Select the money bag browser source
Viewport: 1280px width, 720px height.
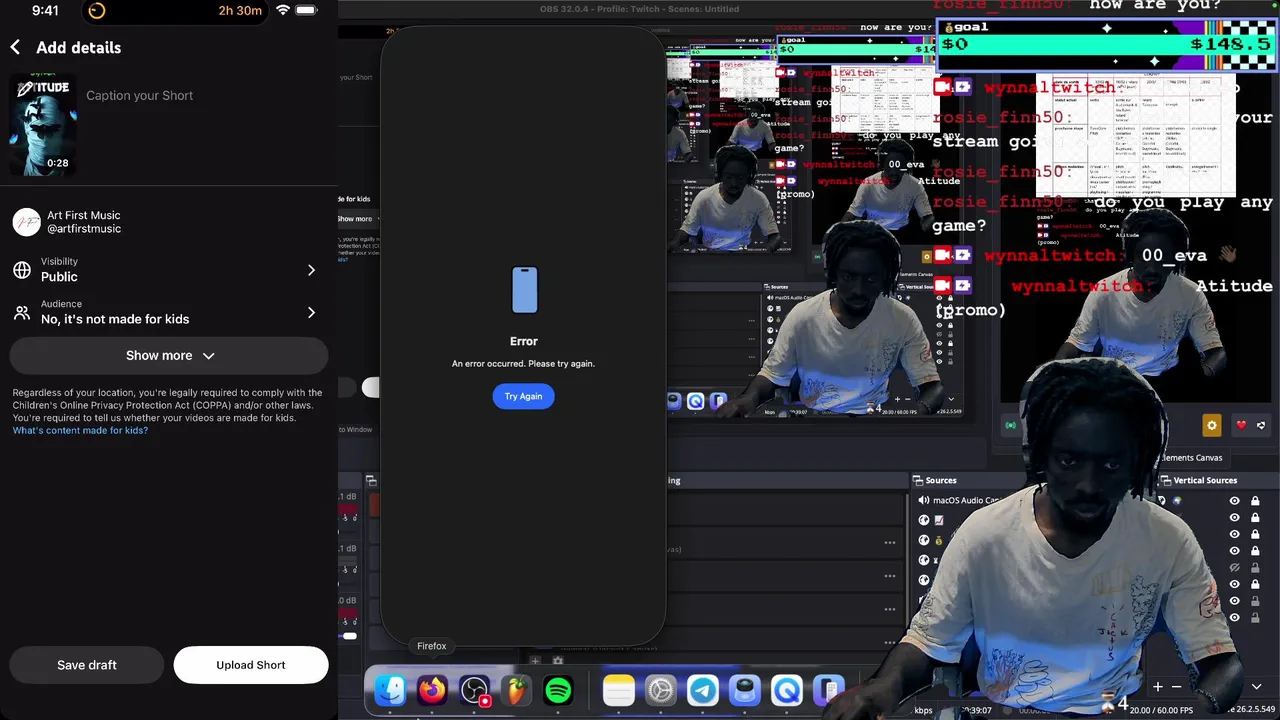pos(939,540)
